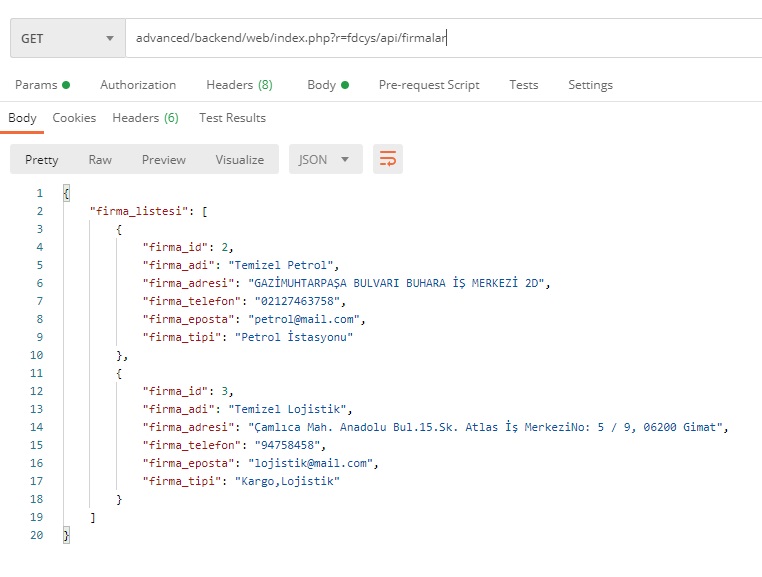Select the Preview response view

pos(164,159)
